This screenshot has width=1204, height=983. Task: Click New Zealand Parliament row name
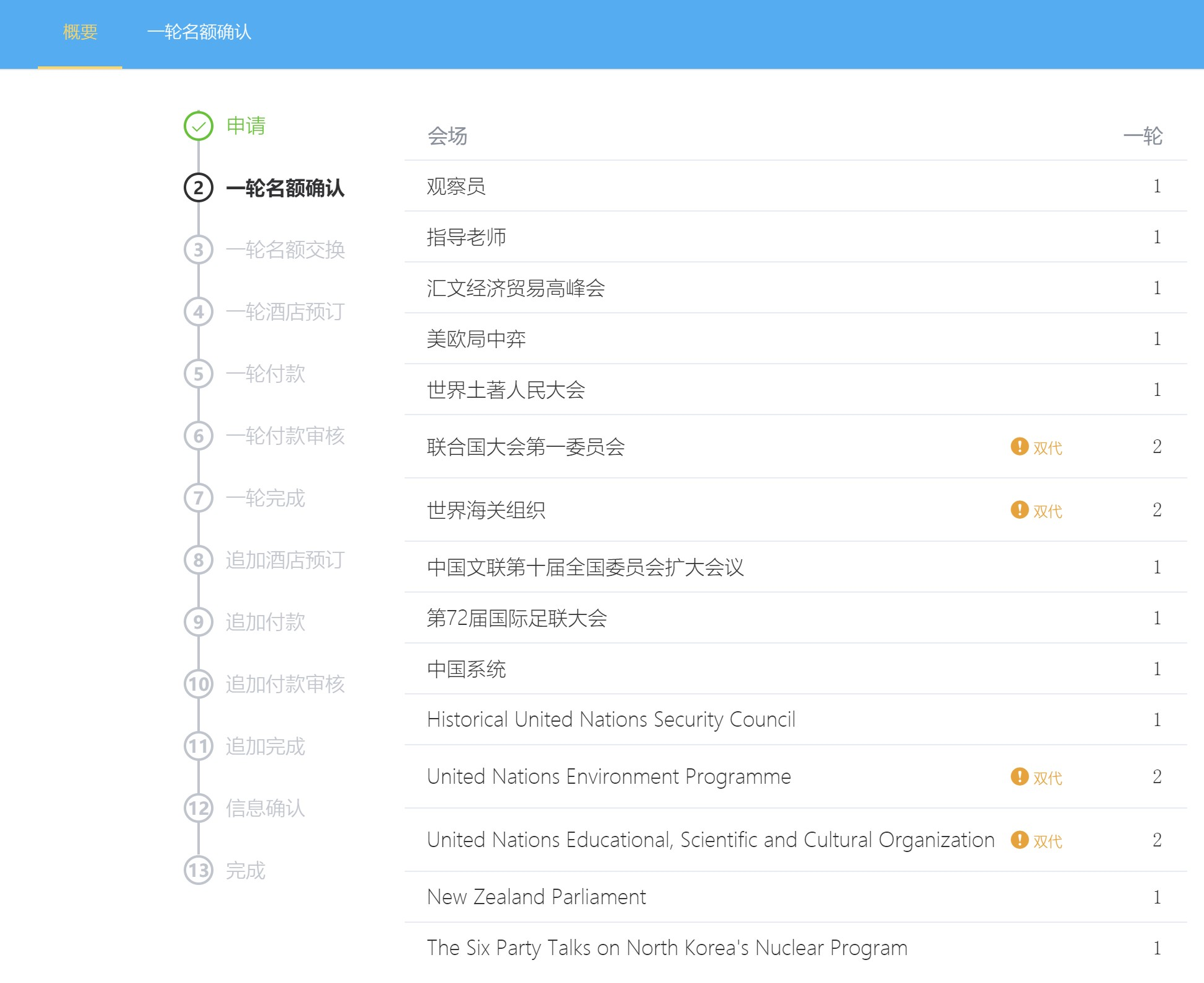[x=537, y=897]
